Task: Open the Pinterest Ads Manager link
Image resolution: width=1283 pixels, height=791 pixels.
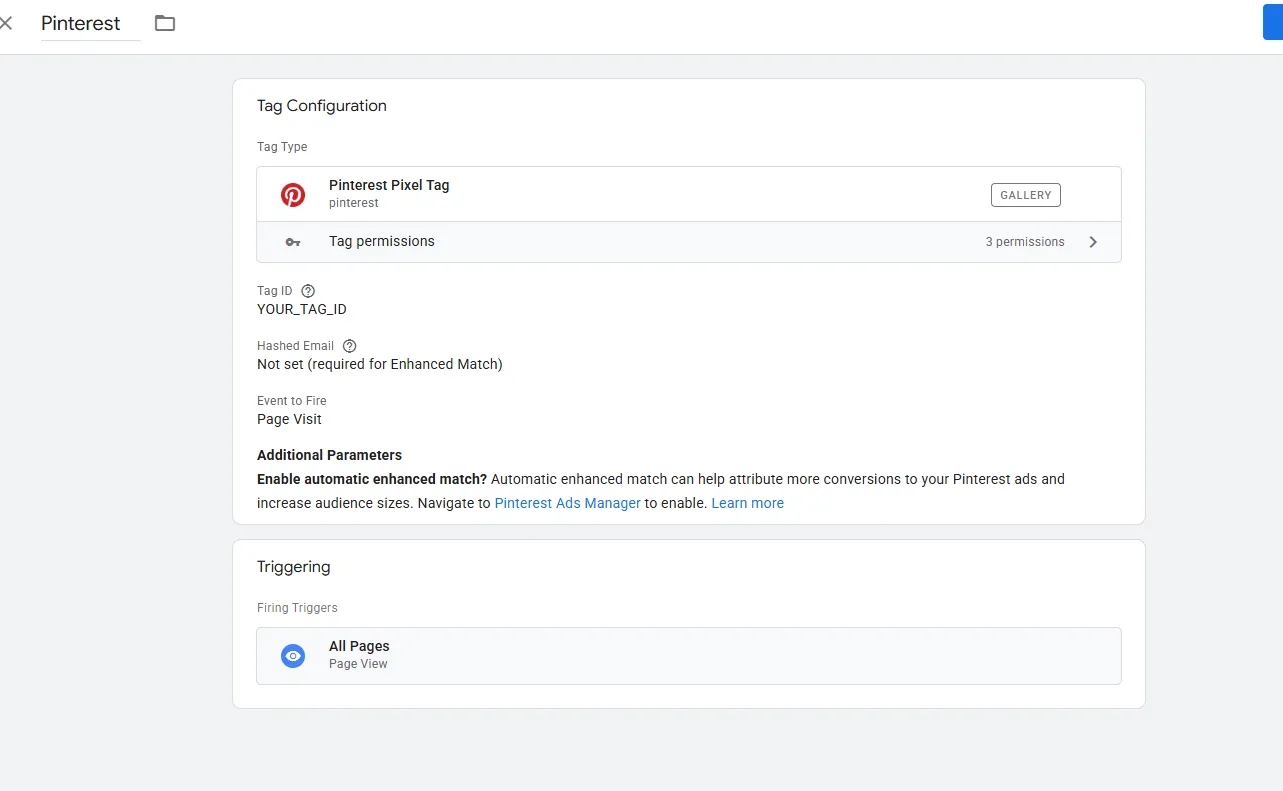Action: 567,503
